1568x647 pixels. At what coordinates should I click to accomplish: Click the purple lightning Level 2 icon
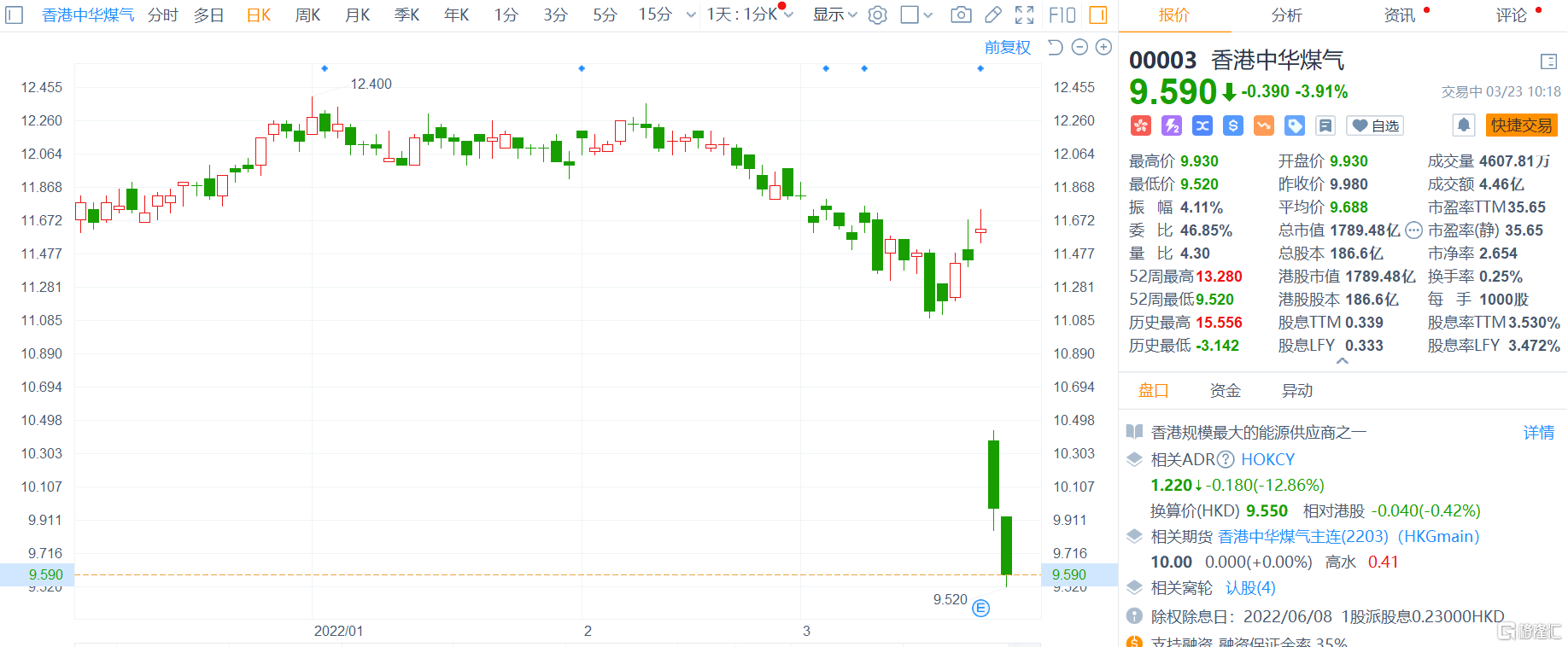[1171, 125]
